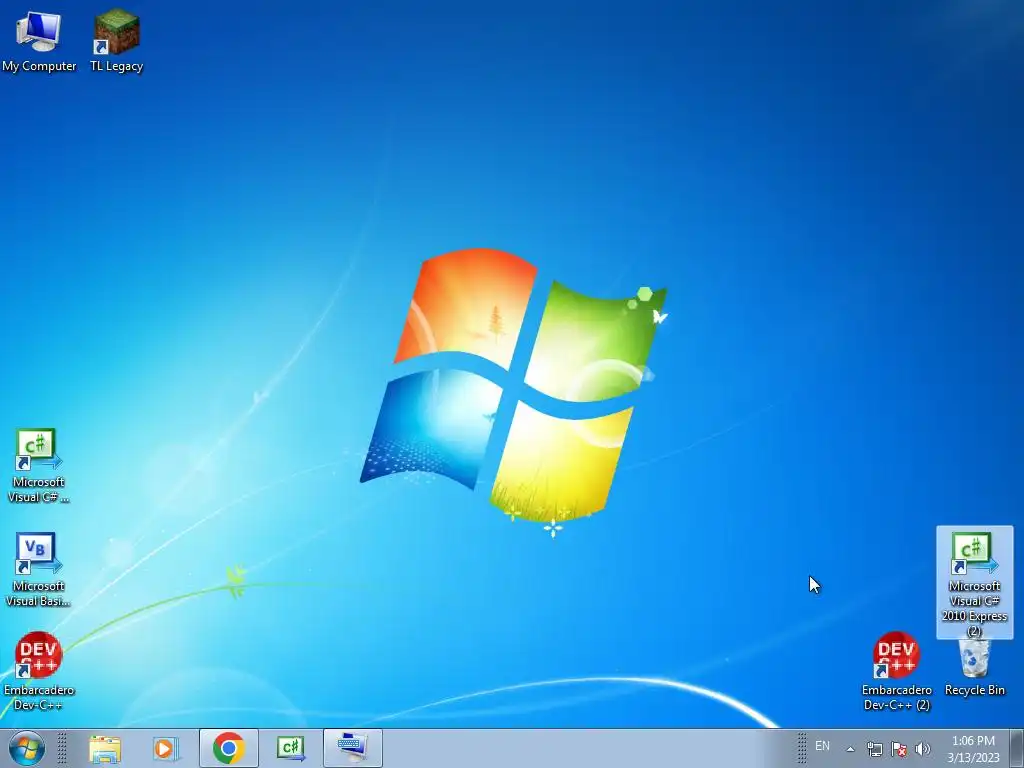Switch to Google Chrome in the taskbar
The height and width of the screenshot is (768, 1024).
[229, 748]
